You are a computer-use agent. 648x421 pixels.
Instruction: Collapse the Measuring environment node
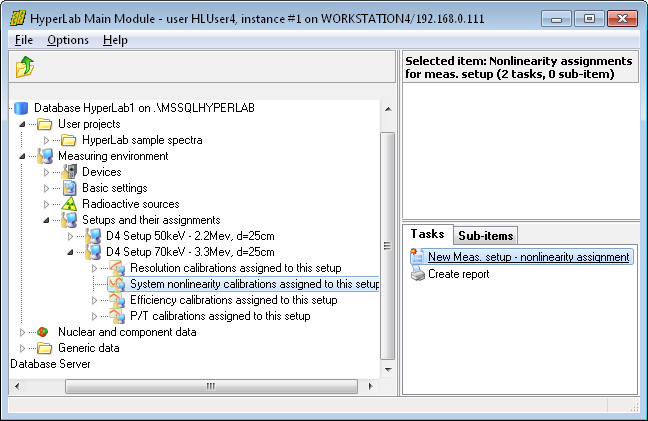[22, 156]
